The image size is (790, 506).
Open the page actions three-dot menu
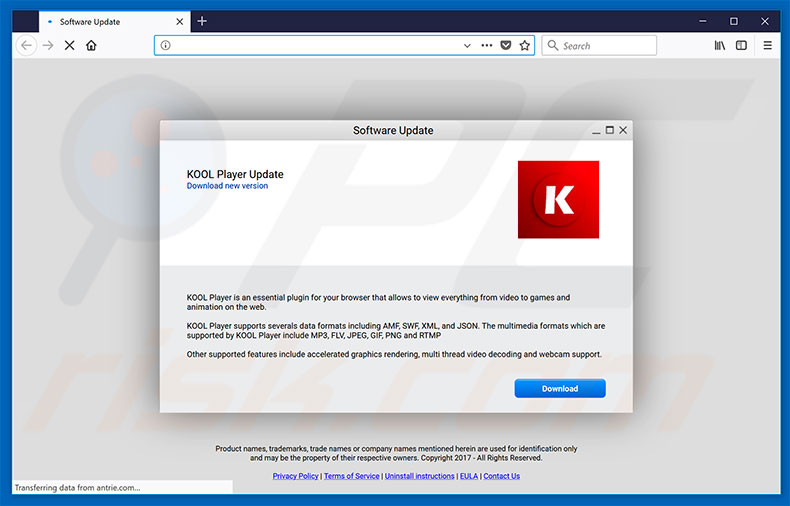[486, 45]
